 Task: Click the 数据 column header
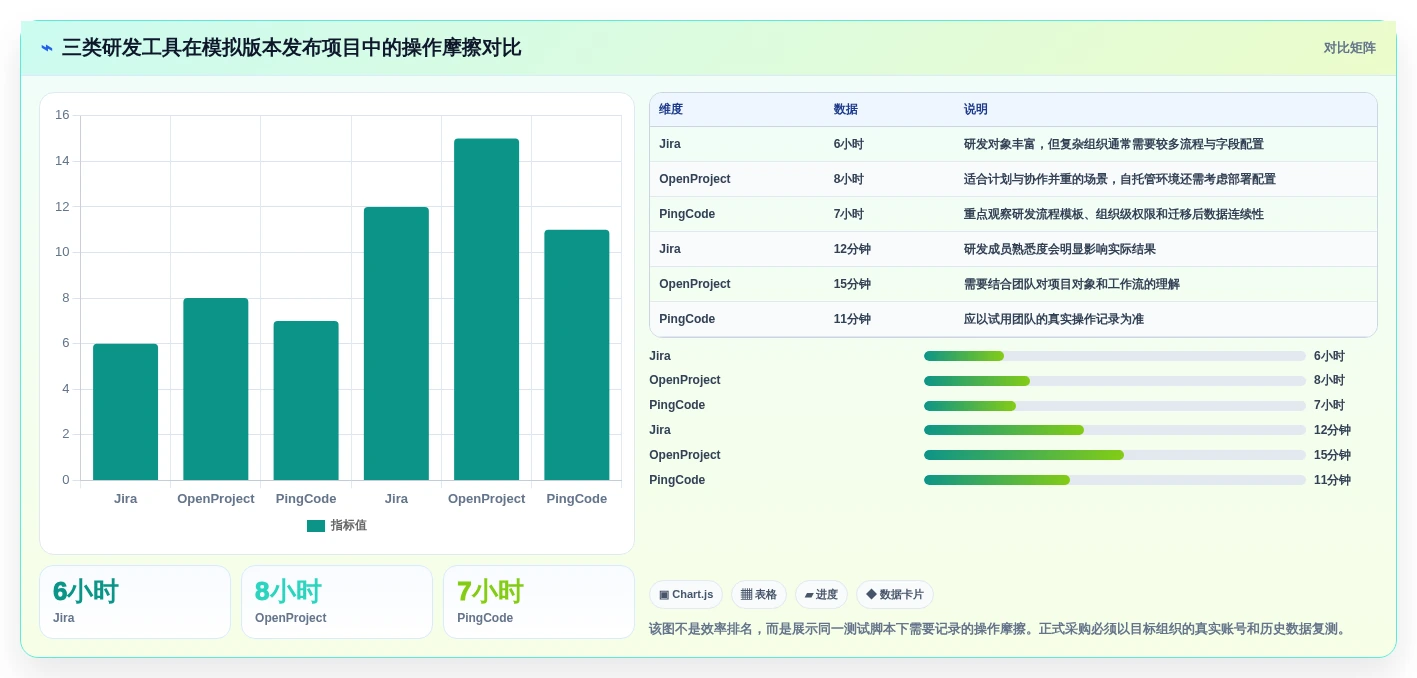tap(845, 110)
